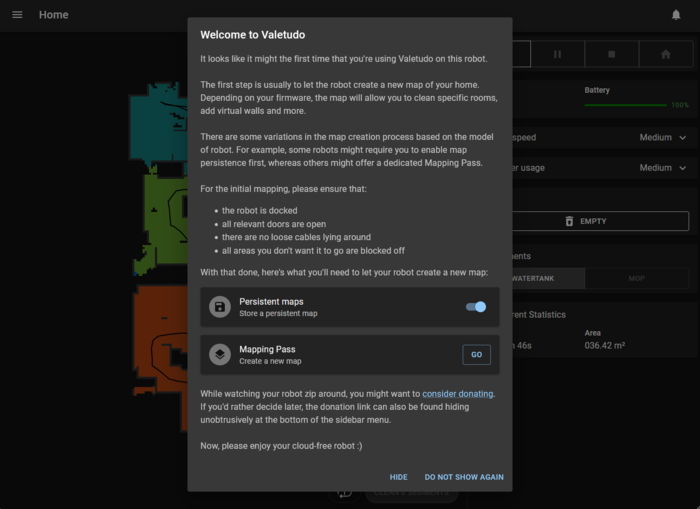
Task: Click the 100% battery value
Action: coord(680,105)
